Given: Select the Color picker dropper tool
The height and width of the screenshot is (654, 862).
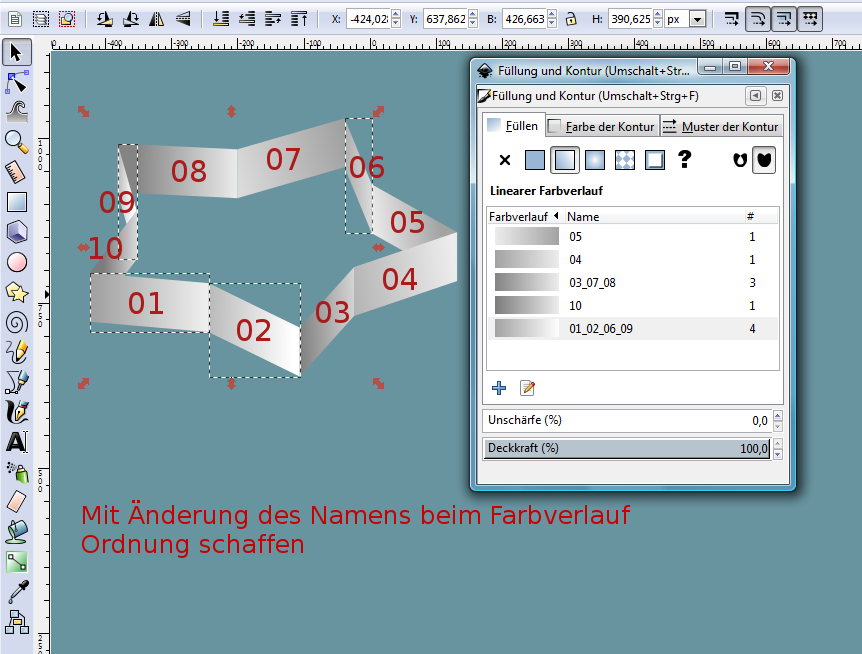Looking at the screenshot, I should (16, 593).
